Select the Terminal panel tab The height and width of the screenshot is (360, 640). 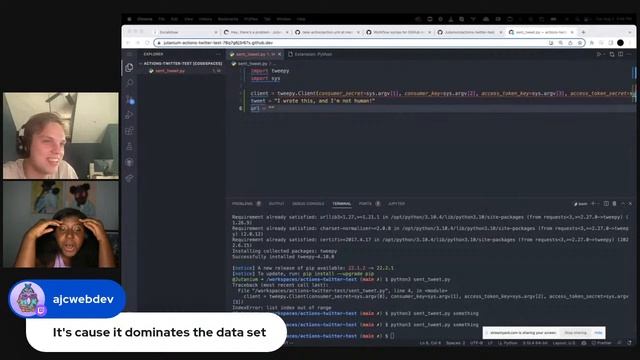[342, 204]
